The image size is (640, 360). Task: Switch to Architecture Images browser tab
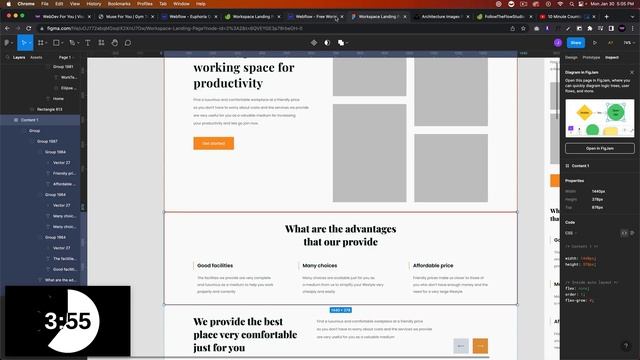441,17
